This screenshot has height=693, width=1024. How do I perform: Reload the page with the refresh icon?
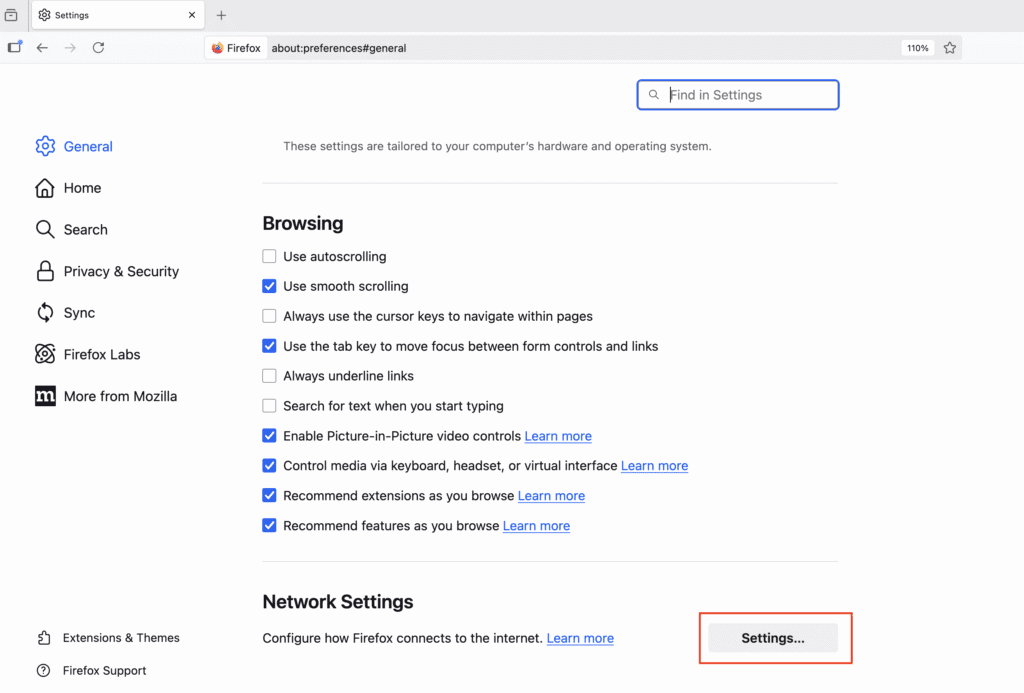pos(98,47)
